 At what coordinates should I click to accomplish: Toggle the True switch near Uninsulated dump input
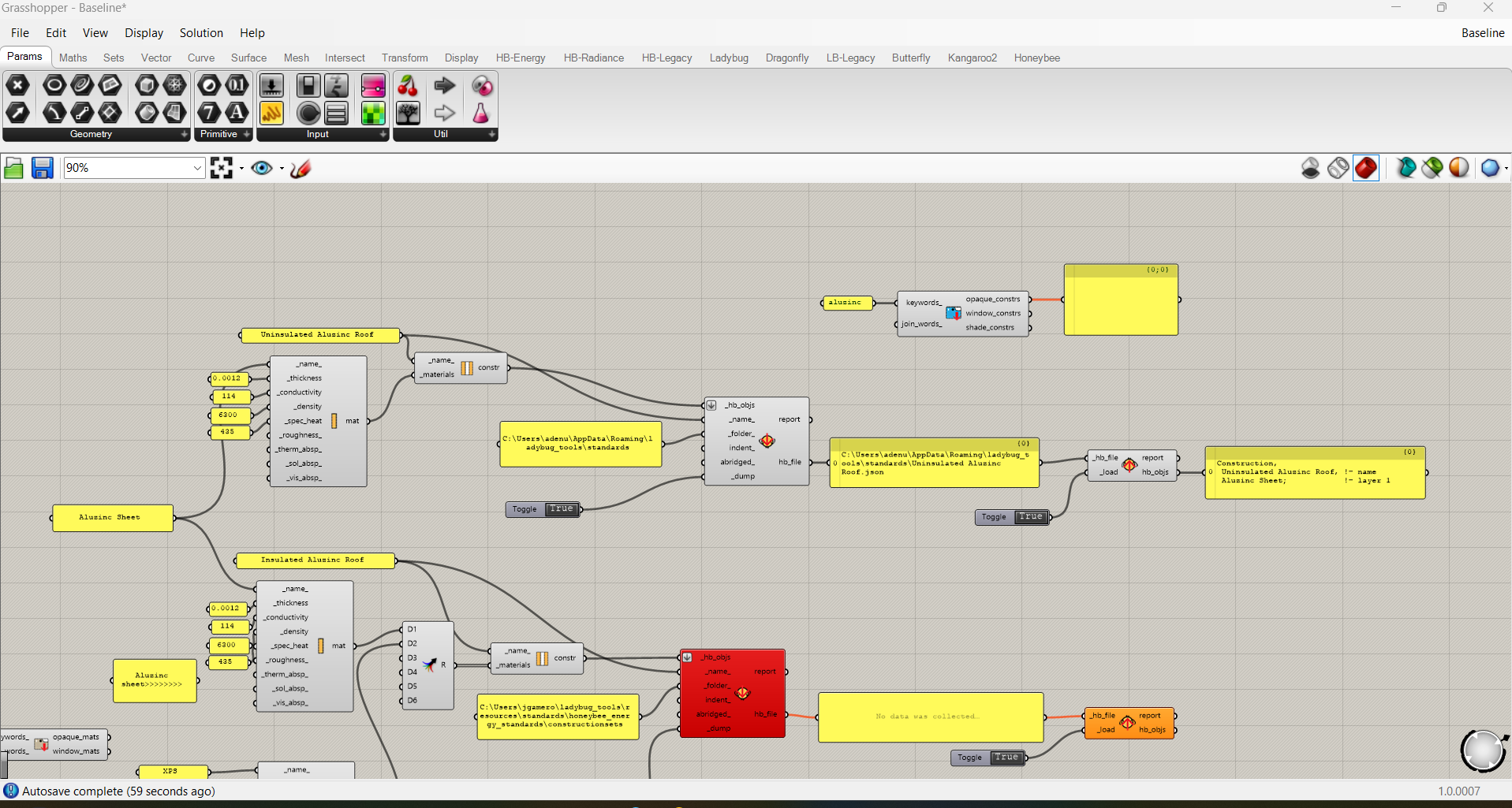pyautogui.click(x=561, y=509)
